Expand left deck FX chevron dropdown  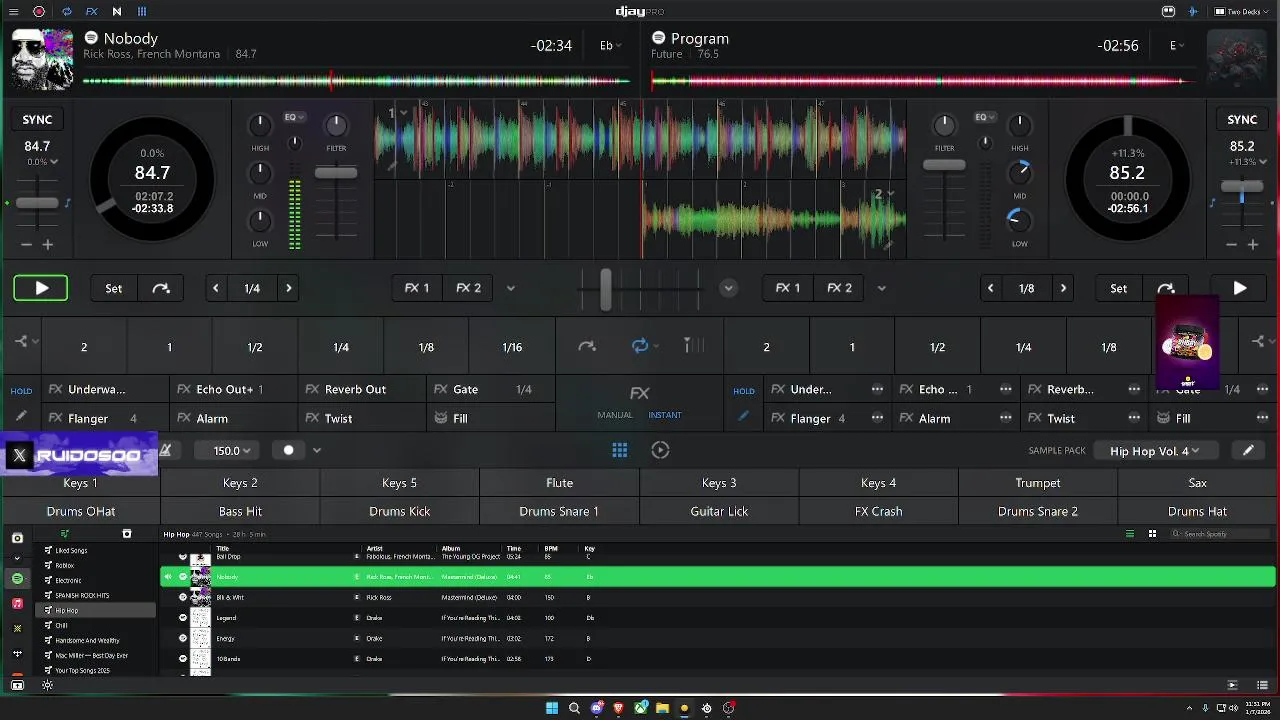[510, 288]
